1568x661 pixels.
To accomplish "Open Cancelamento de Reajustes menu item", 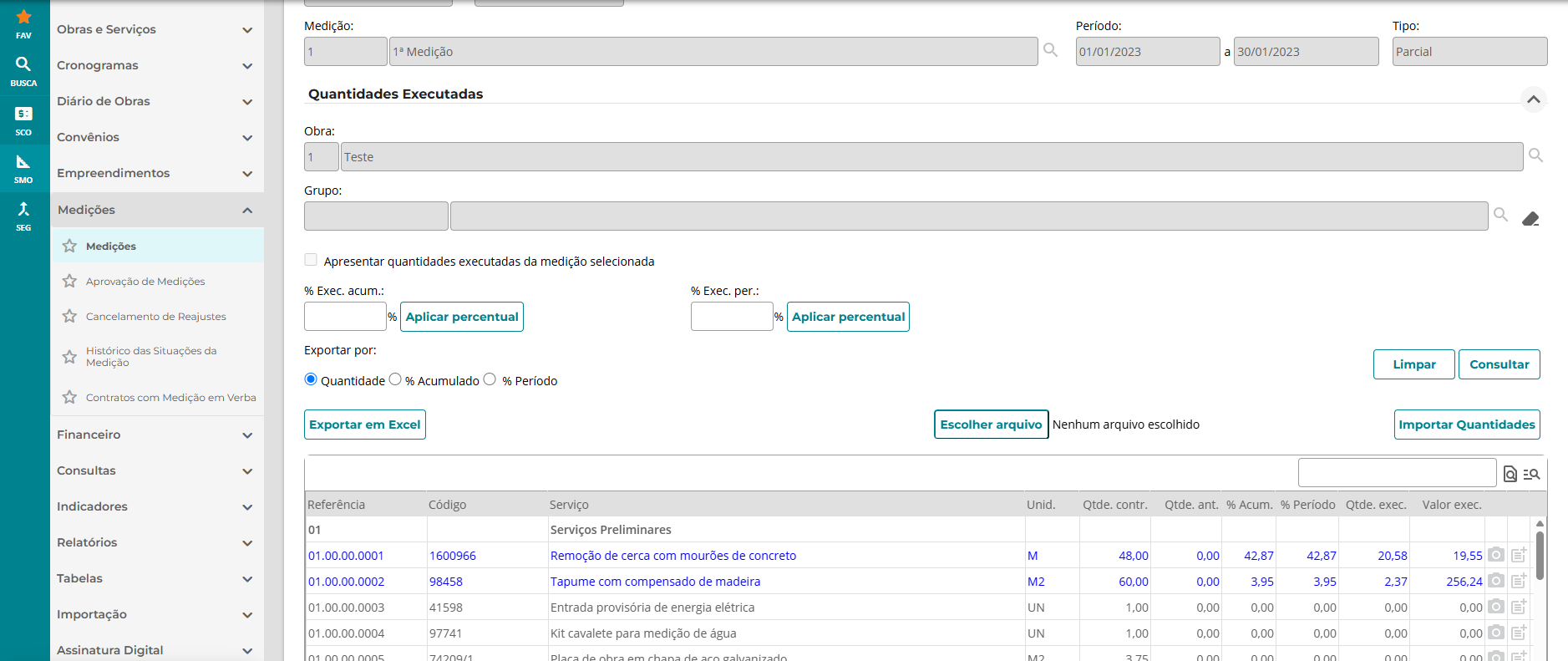I will [x=155, y=317].
